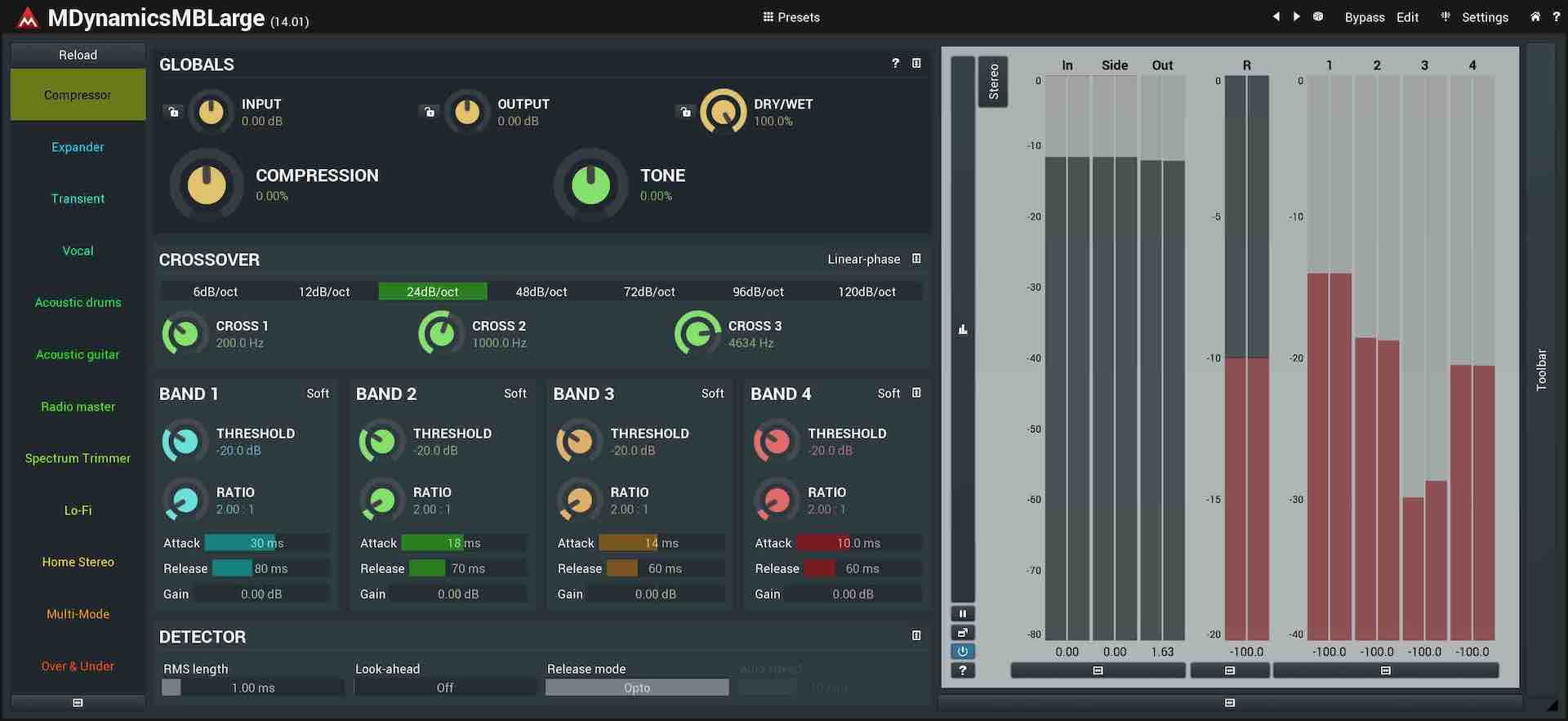Toggle Linear-phase crossover mode
This screenshot has width=1568, height=721.
coord(863,260)
